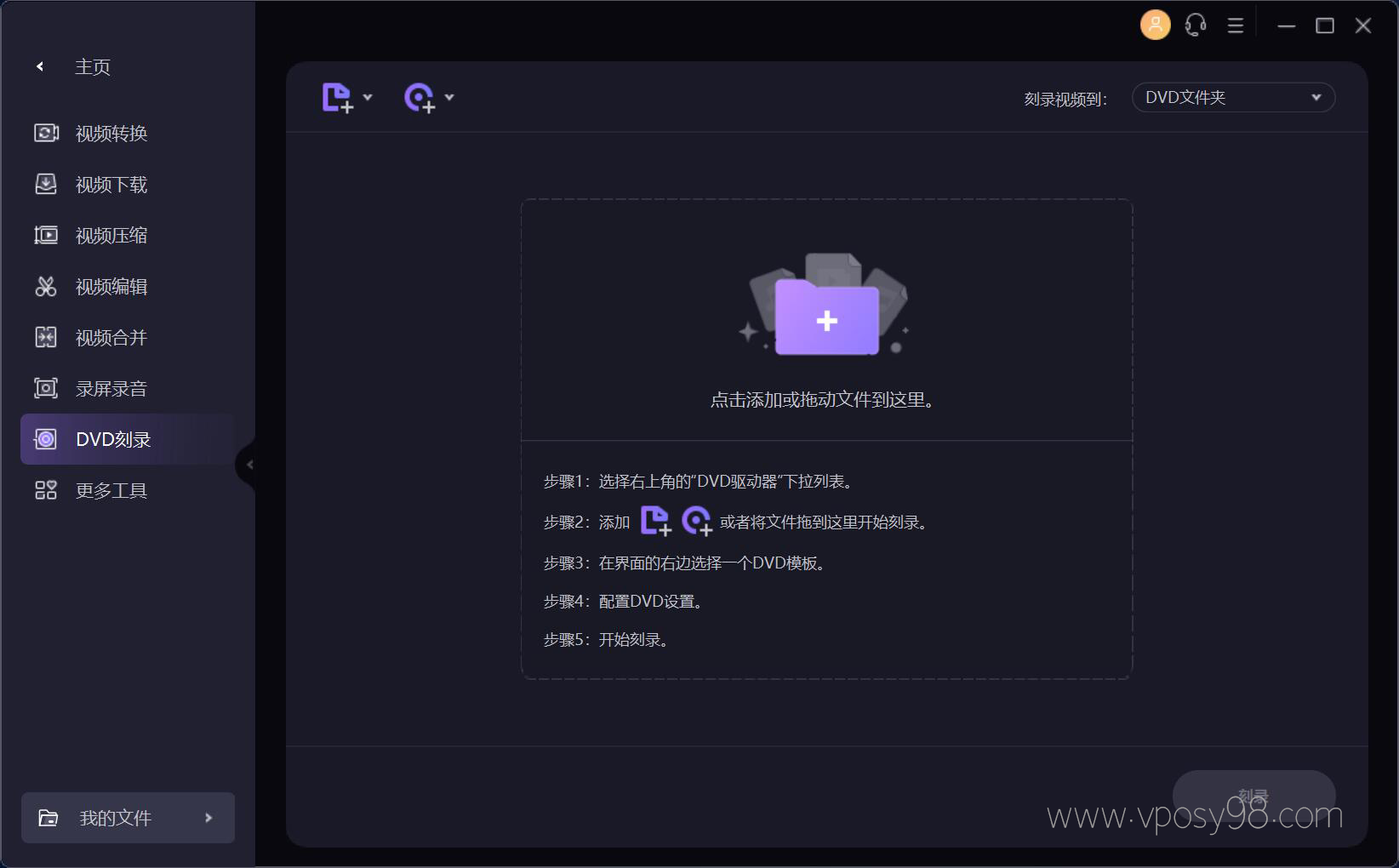Screen dimensions: 1399x868
Task: Click the back arrow beside 主页
Action: coord(40,66)
